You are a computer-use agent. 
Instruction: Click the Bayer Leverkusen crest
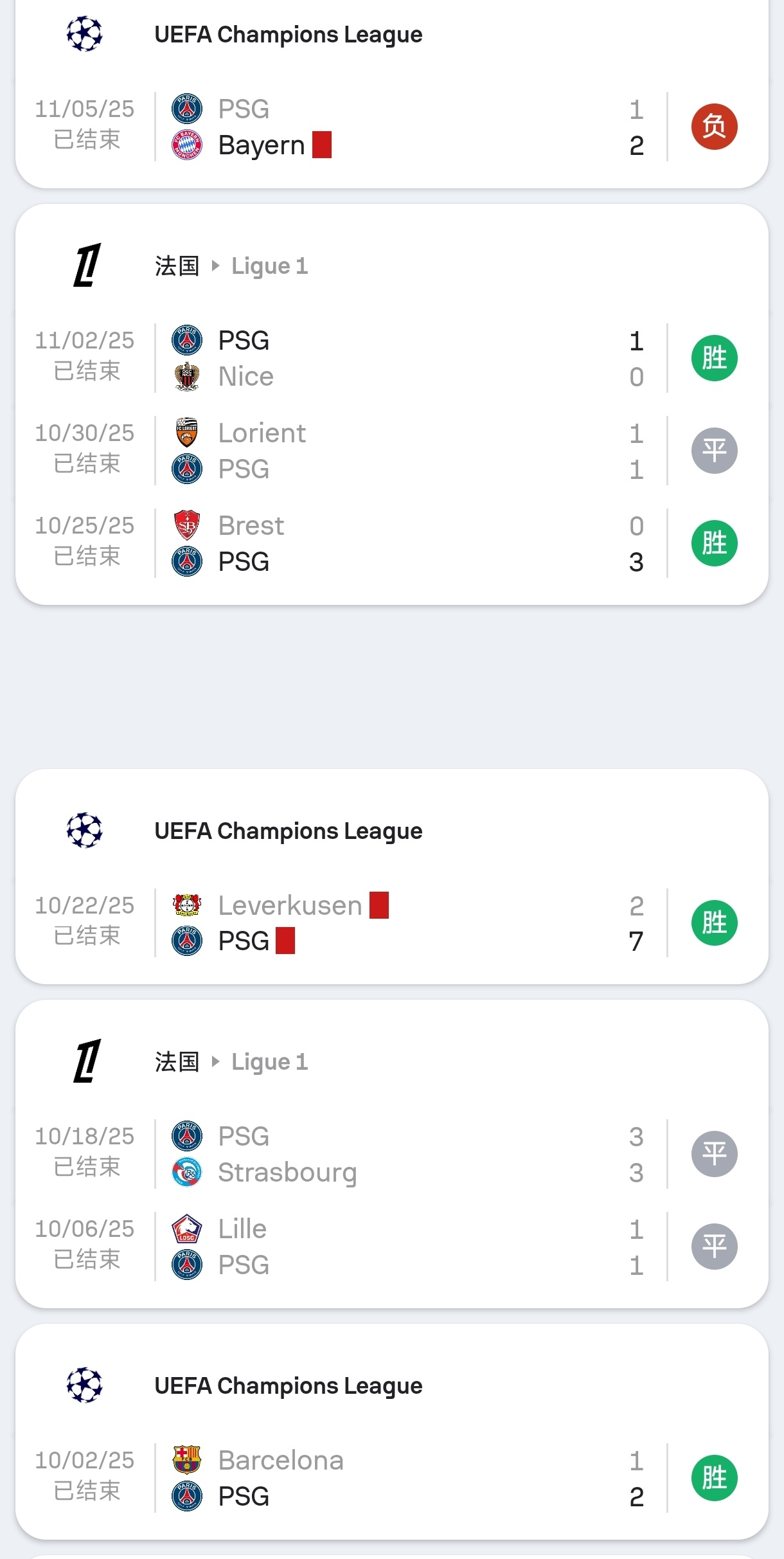click(187, 905)
